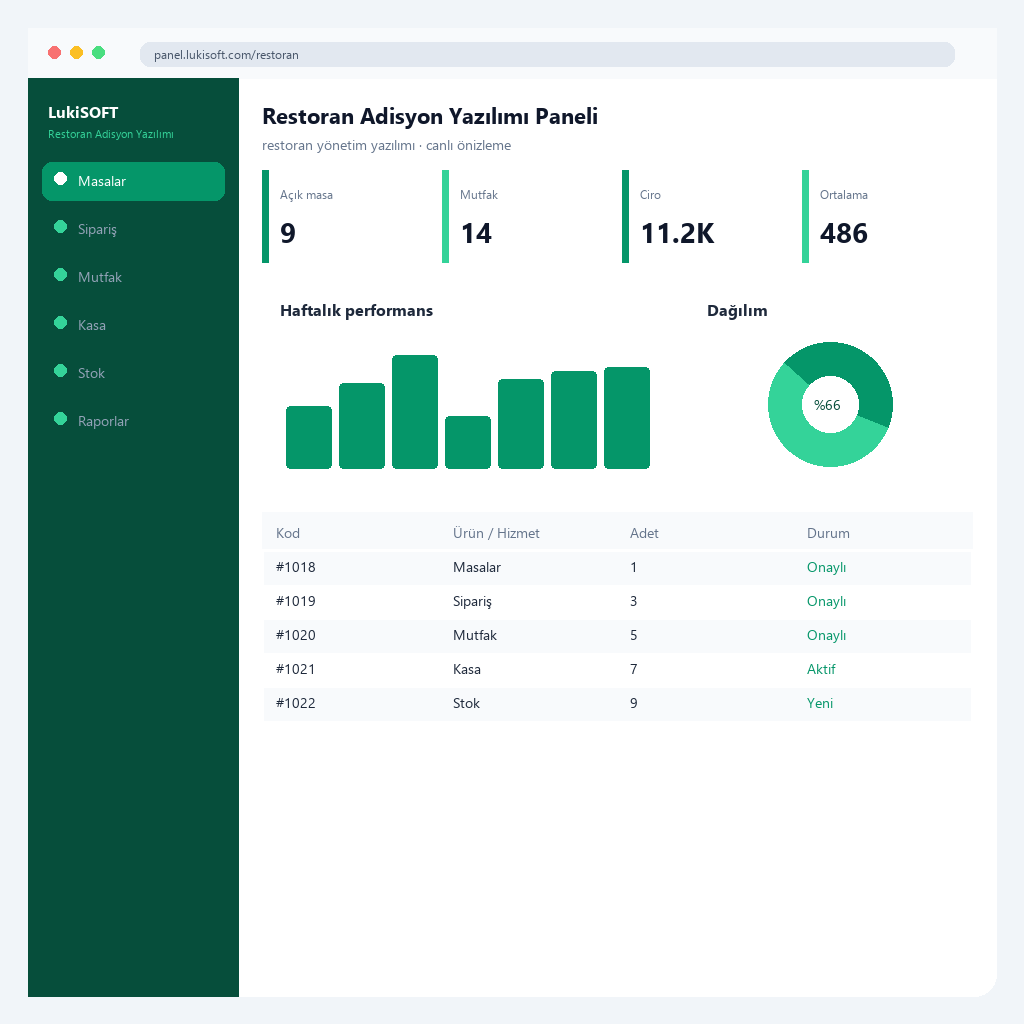
Task: Click the Açık masa stat card
Action: point(344,217)
